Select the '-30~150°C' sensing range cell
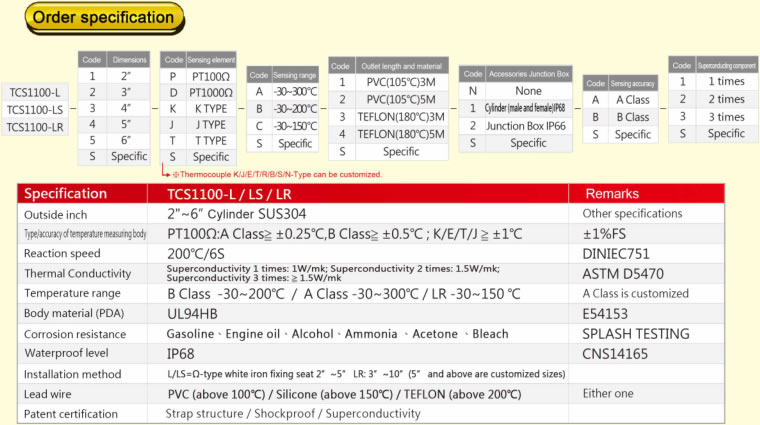The image size is (760, 425). click(x=295, y=126)
